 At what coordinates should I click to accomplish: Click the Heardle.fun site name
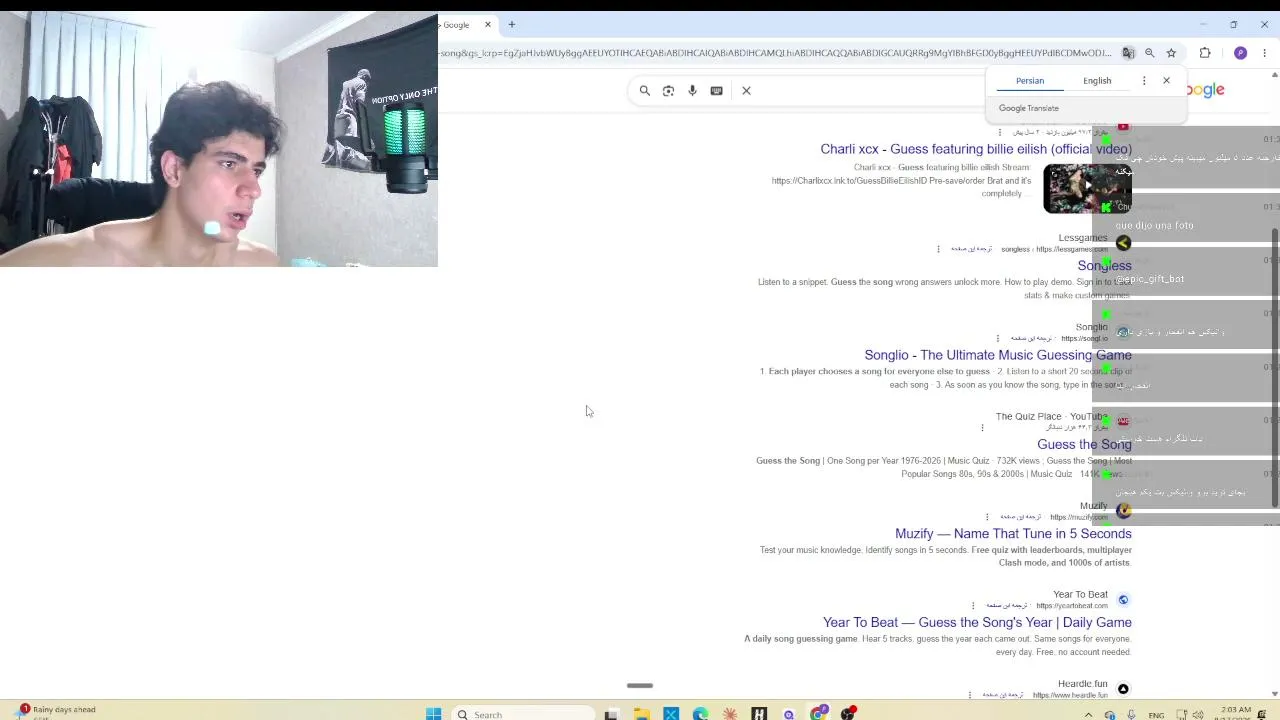click(1082, 684)
